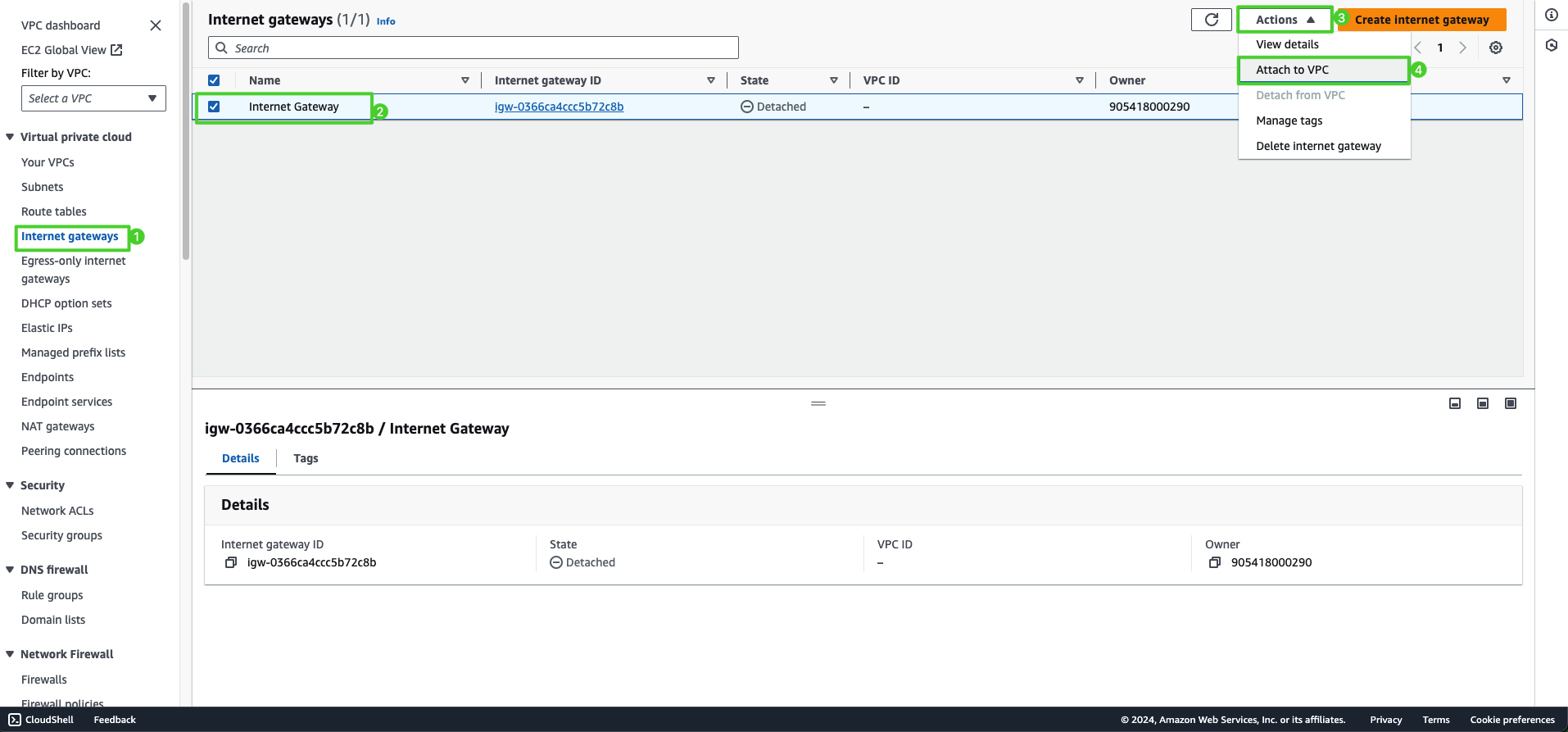Click the split panel resize handle
Screen dimensions: 1568x732
(x=818, y=403)
